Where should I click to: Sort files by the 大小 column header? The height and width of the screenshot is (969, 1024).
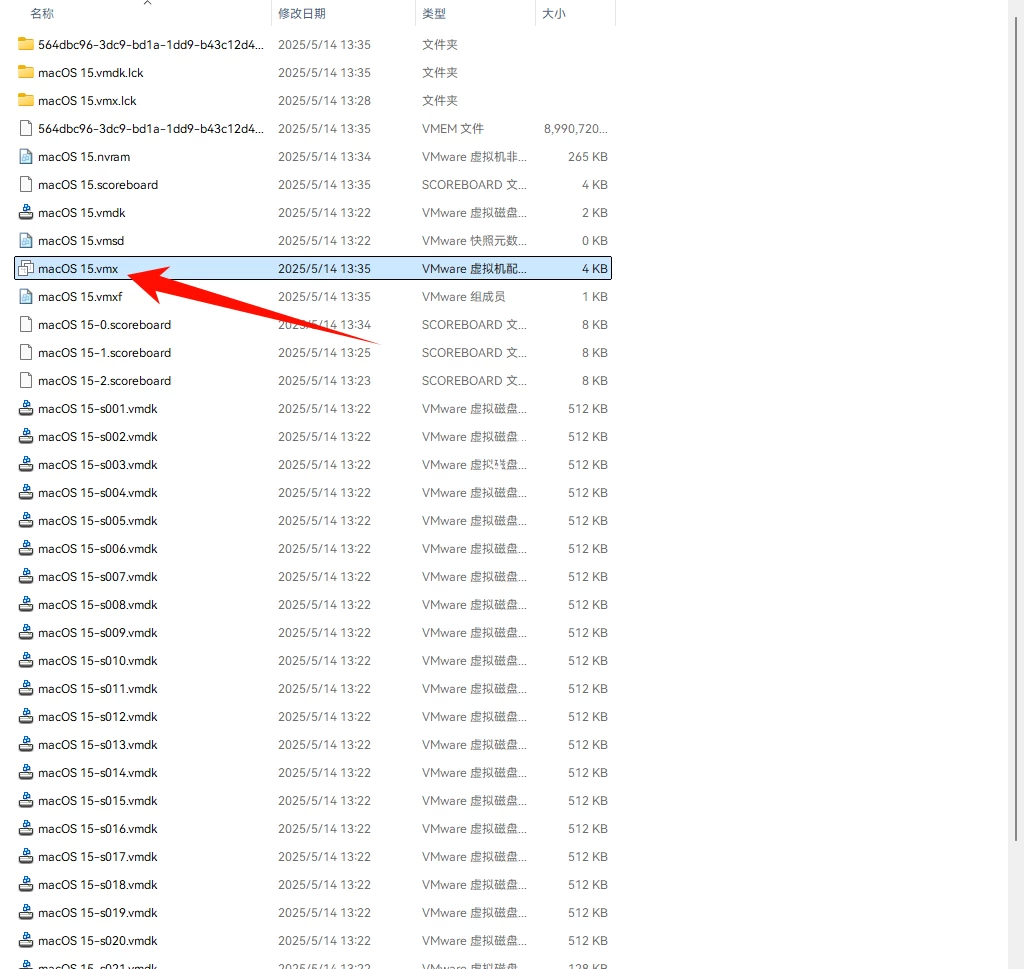click(x=554, y=14)
